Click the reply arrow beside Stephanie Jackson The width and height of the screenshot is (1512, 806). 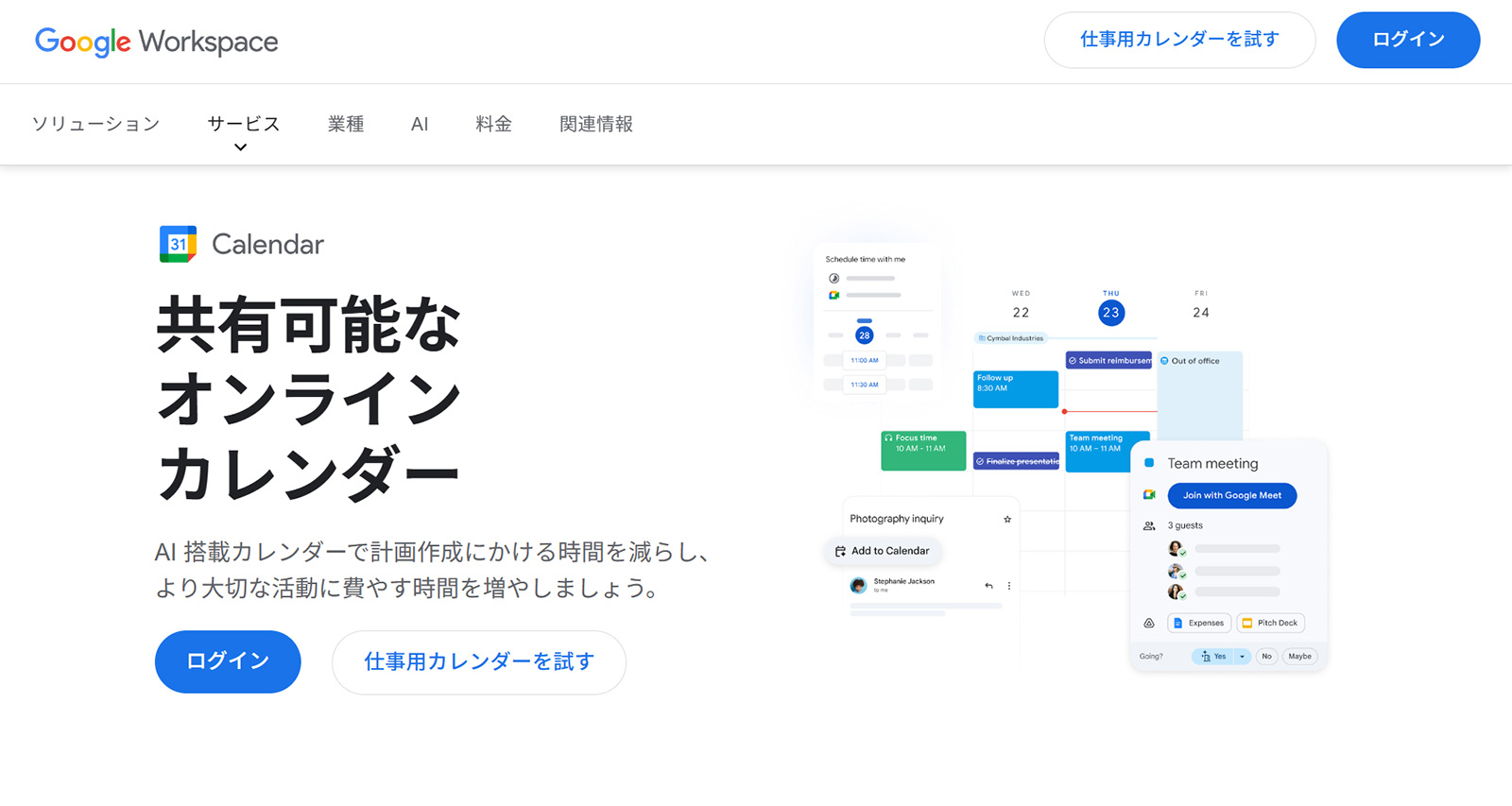988,586
